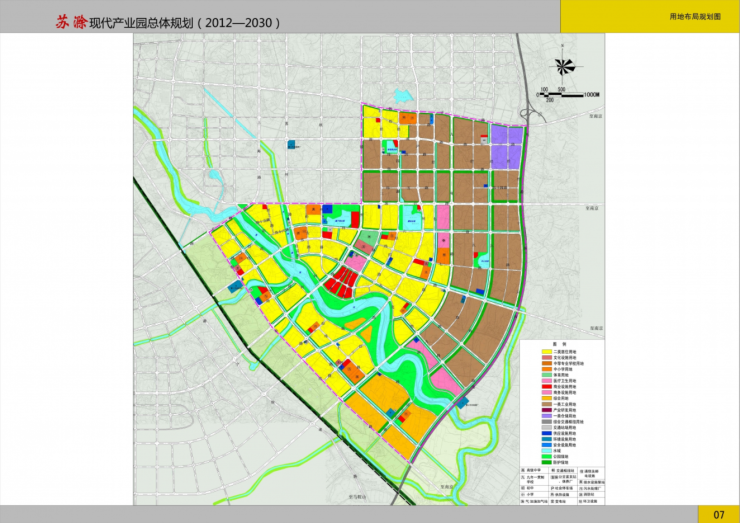Click the page number 07 box
The image size is (740, 523).
click(719, 514)
